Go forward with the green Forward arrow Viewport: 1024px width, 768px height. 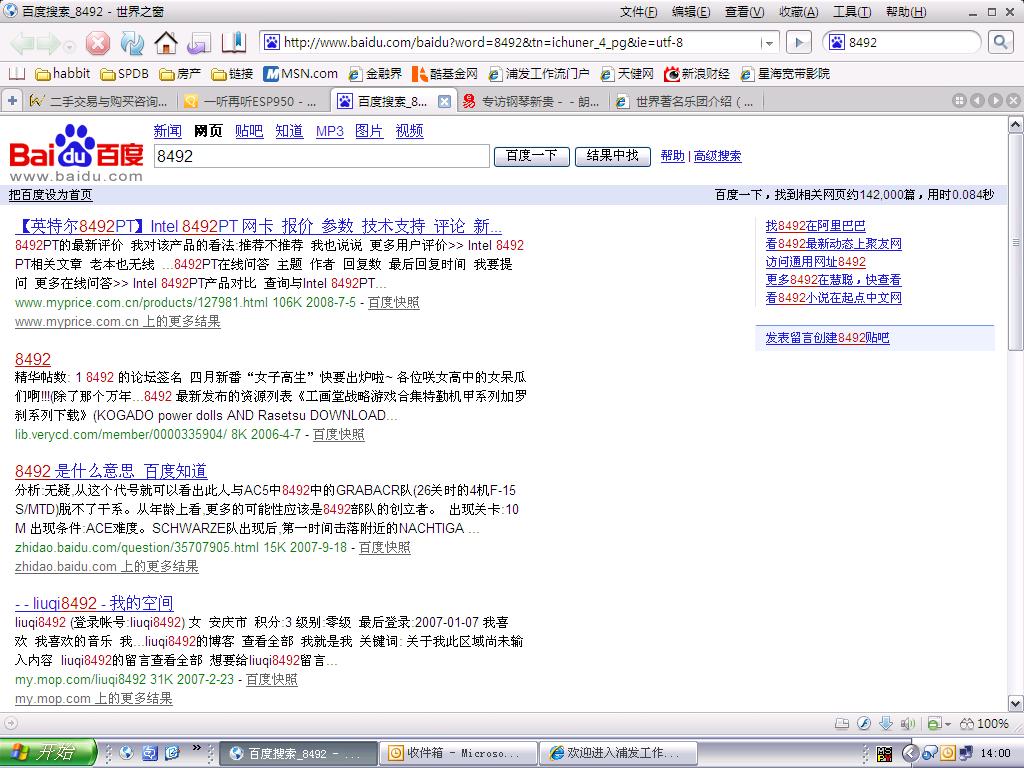click(x=48, y=44)
